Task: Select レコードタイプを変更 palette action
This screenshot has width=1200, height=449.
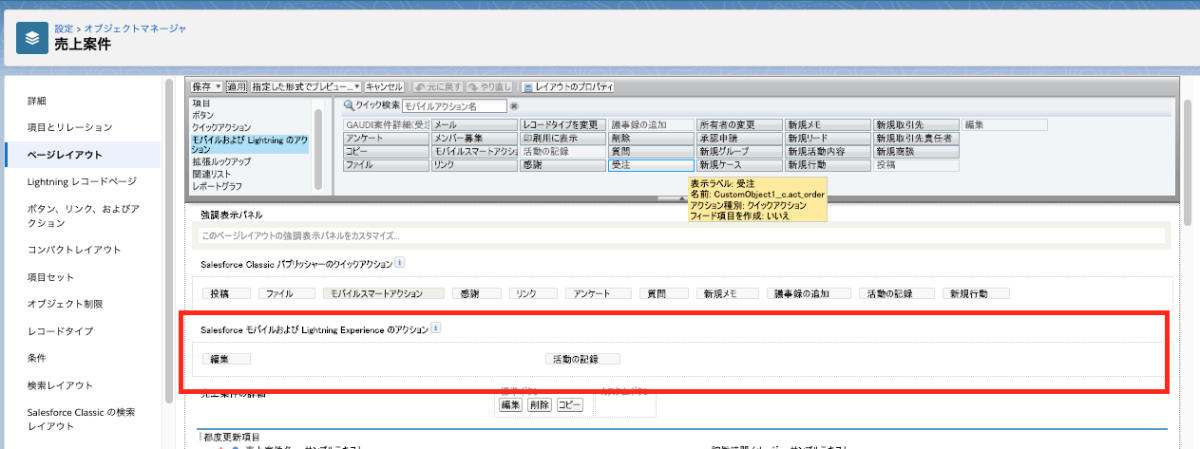Action: point(562,125)
